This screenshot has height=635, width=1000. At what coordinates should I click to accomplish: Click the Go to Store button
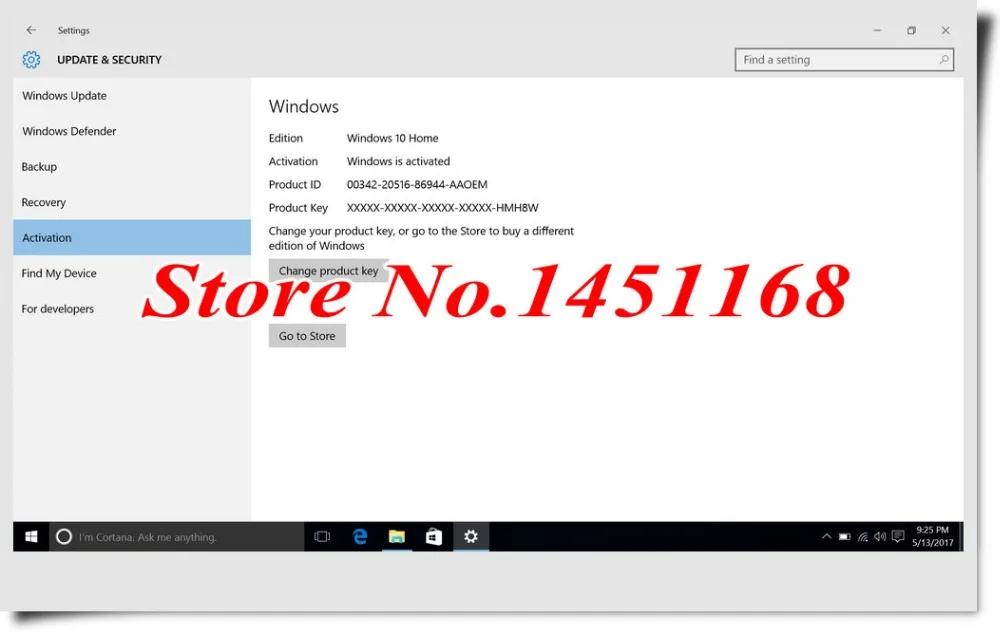pos(307,336)
